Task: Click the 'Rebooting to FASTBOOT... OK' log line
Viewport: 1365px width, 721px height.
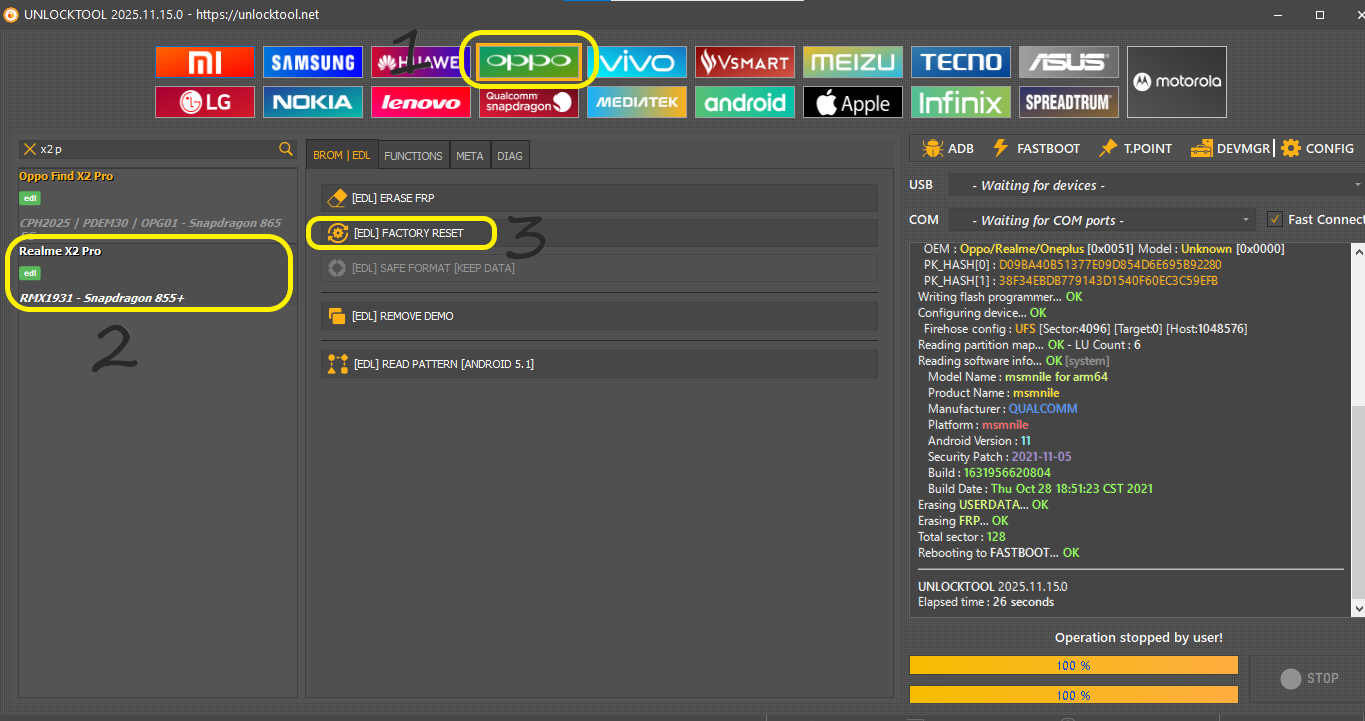Action: (x=999, y=553)
